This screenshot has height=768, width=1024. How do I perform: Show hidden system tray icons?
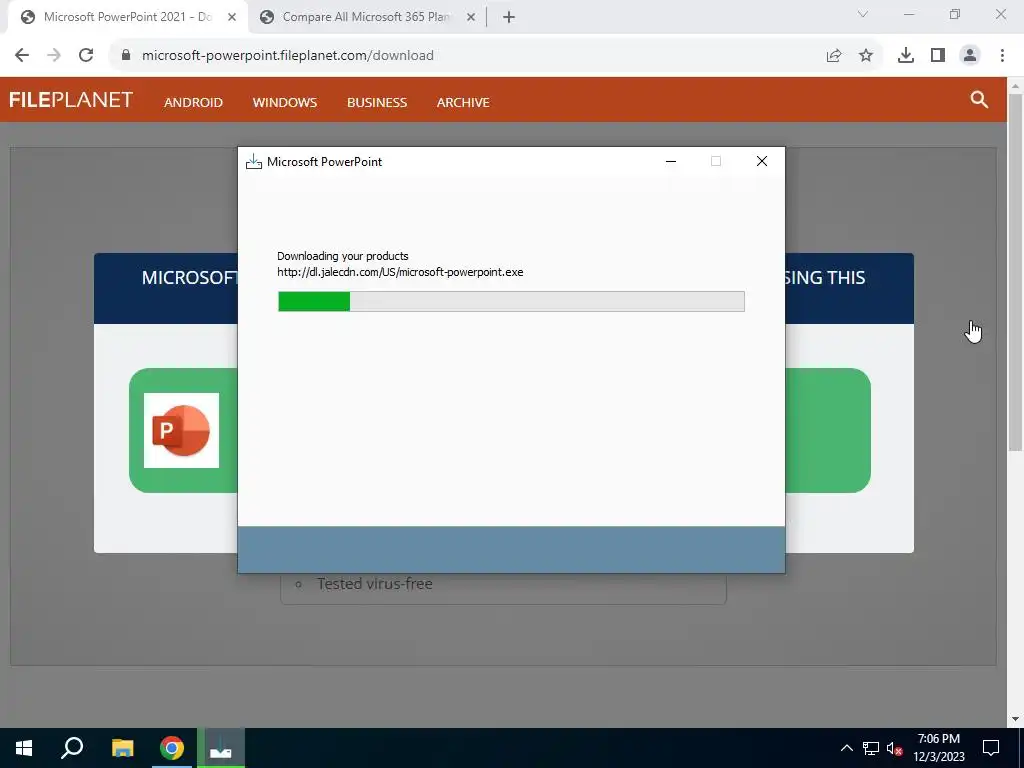846,748
